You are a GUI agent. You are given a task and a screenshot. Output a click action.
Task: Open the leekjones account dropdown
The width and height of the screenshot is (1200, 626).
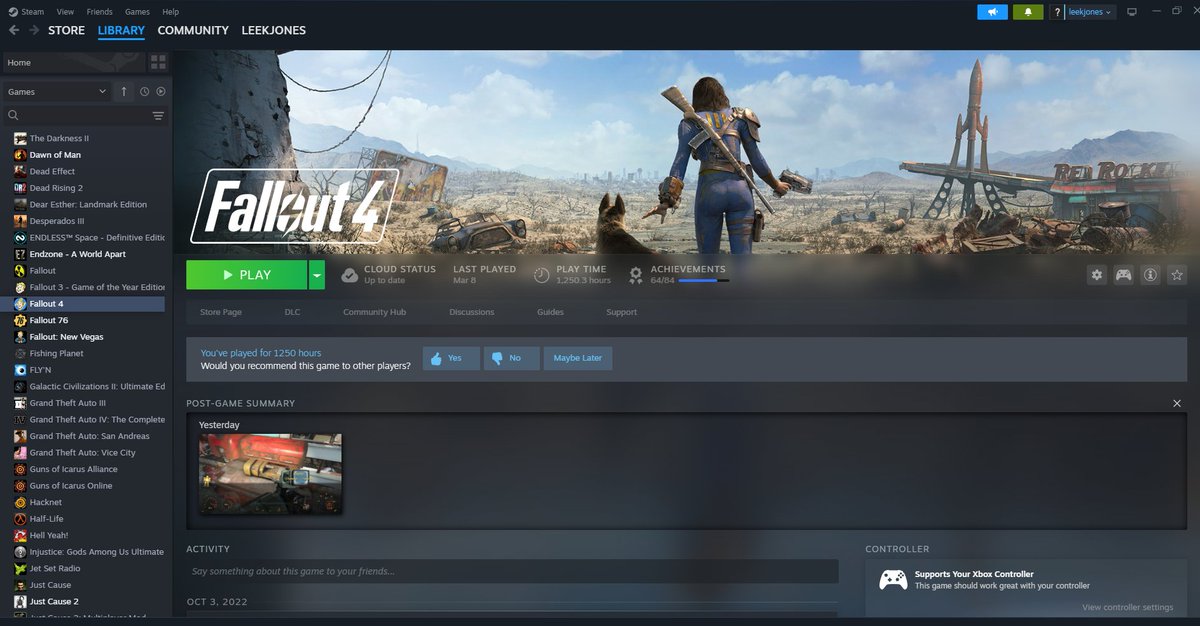click(x=1091, y=12)
